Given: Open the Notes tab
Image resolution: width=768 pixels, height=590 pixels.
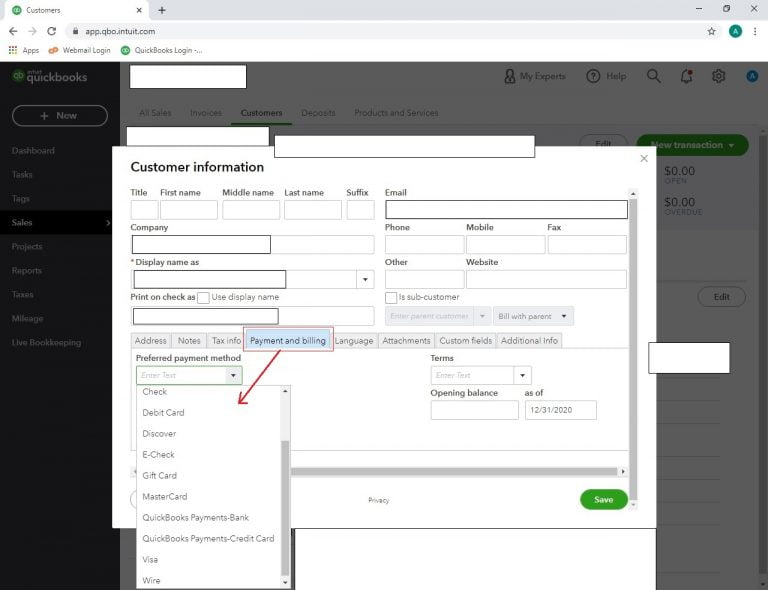Looking at the screenshot, I should point(189,340).
